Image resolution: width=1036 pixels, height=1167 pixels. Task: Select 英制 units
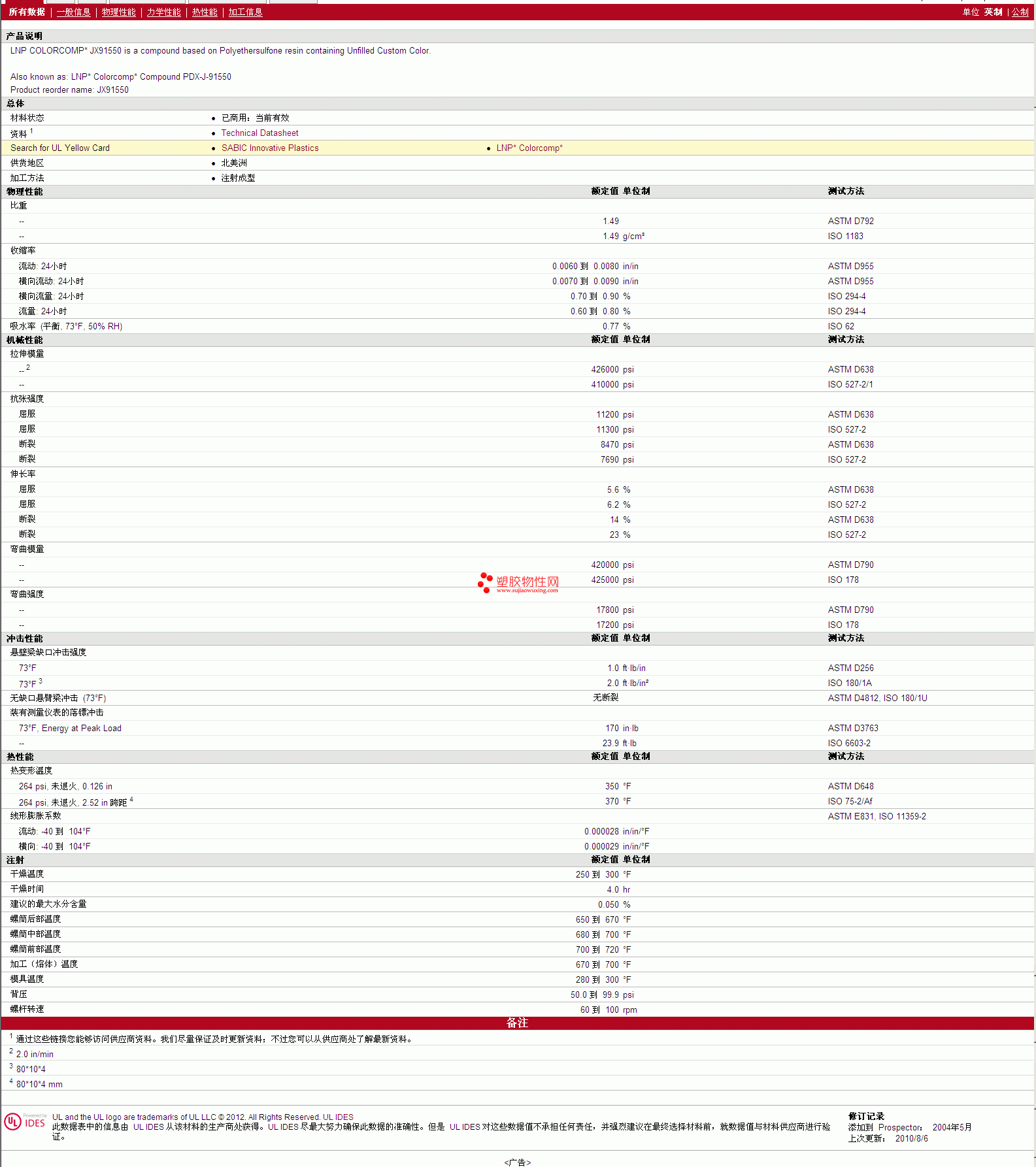(x=993, y=12)
